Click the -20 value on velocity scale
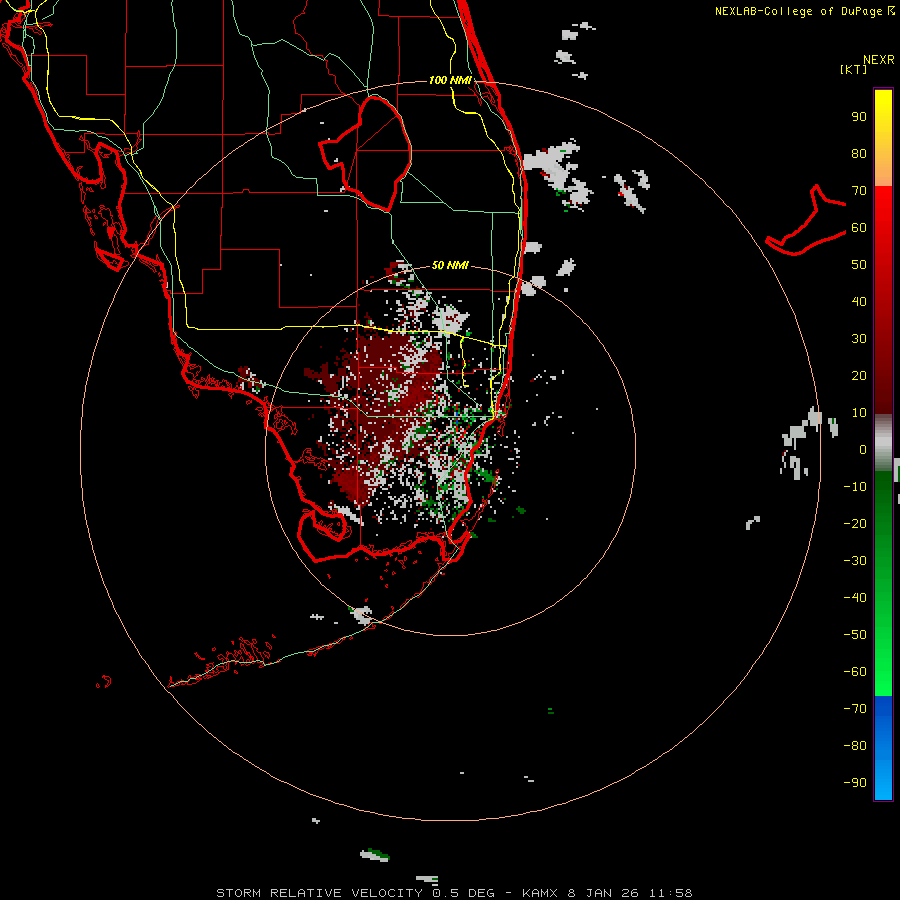The image size is (900, 900). coord(855,523)
